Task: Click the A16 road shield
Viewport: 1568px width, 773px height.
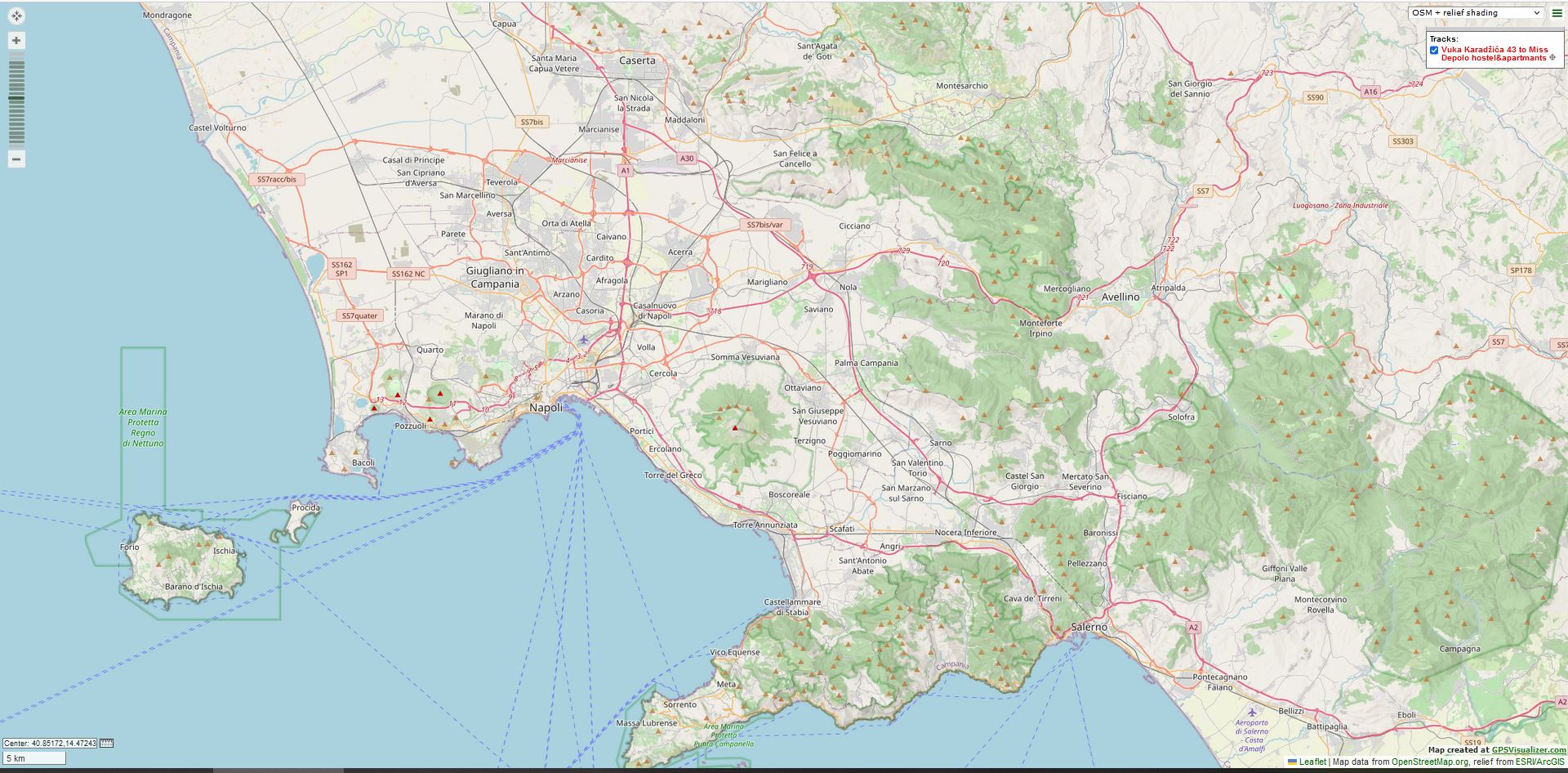Action: [1370, 92]
